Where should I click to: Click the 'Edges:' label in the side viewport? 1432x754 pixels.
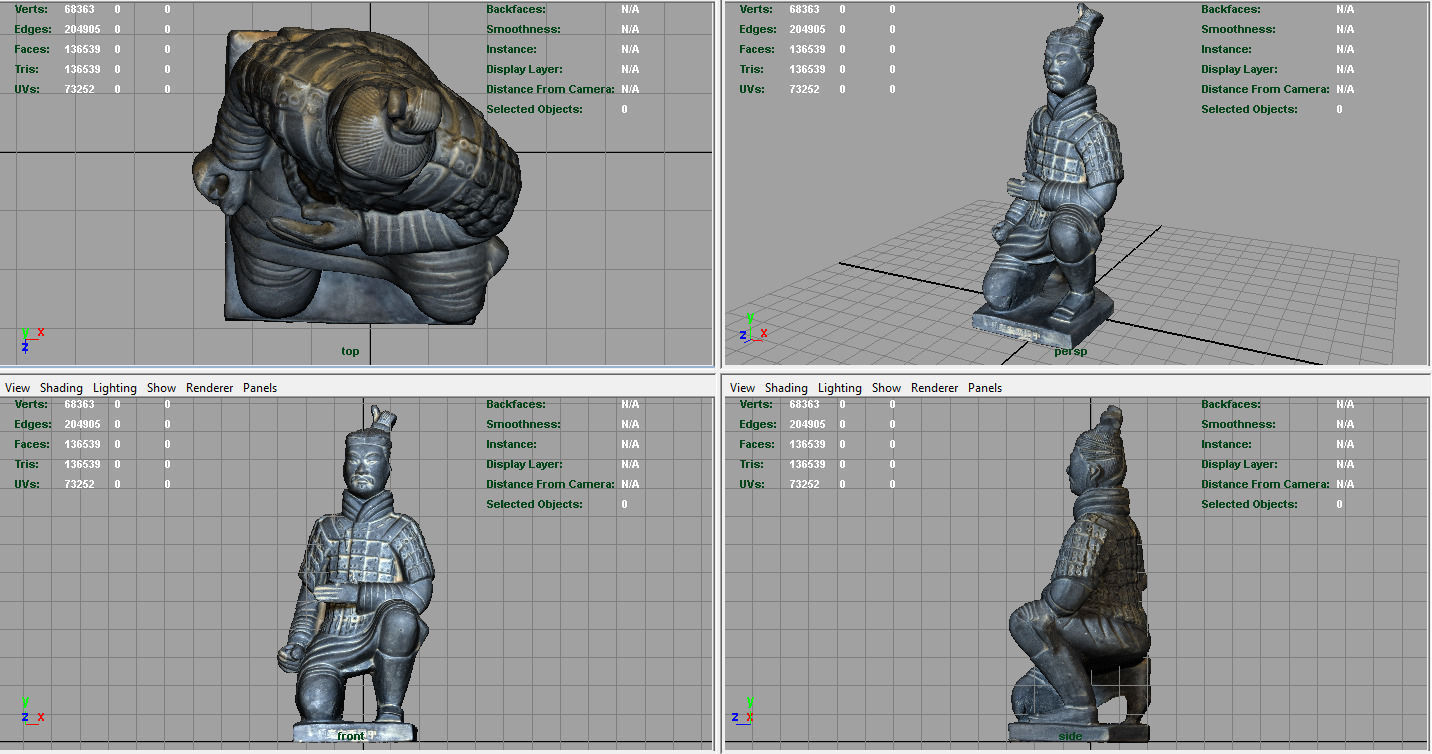click(x=759, y=424)
